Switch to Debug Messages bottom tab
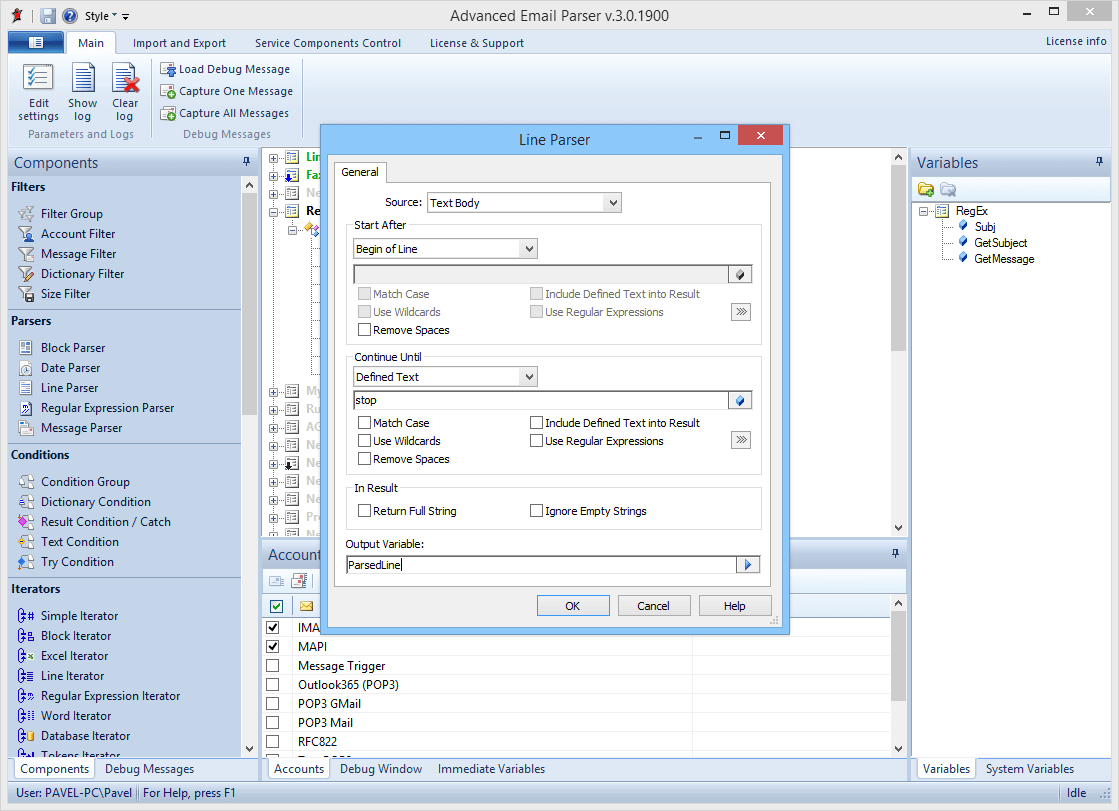The image size is (1119, 811). pos(149,769)
